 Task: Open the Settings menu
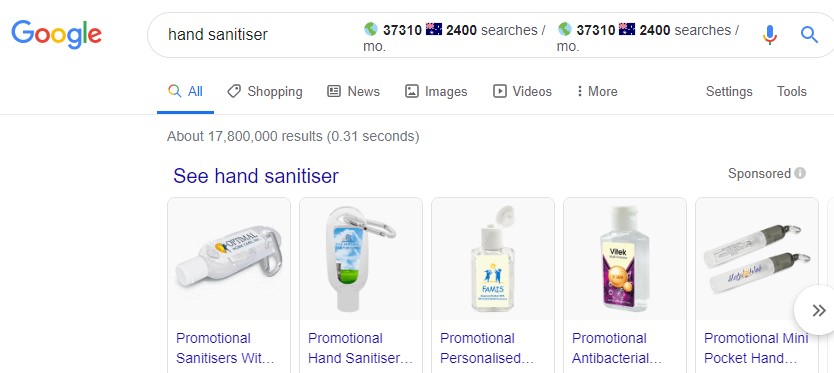[x=729, y=92]
